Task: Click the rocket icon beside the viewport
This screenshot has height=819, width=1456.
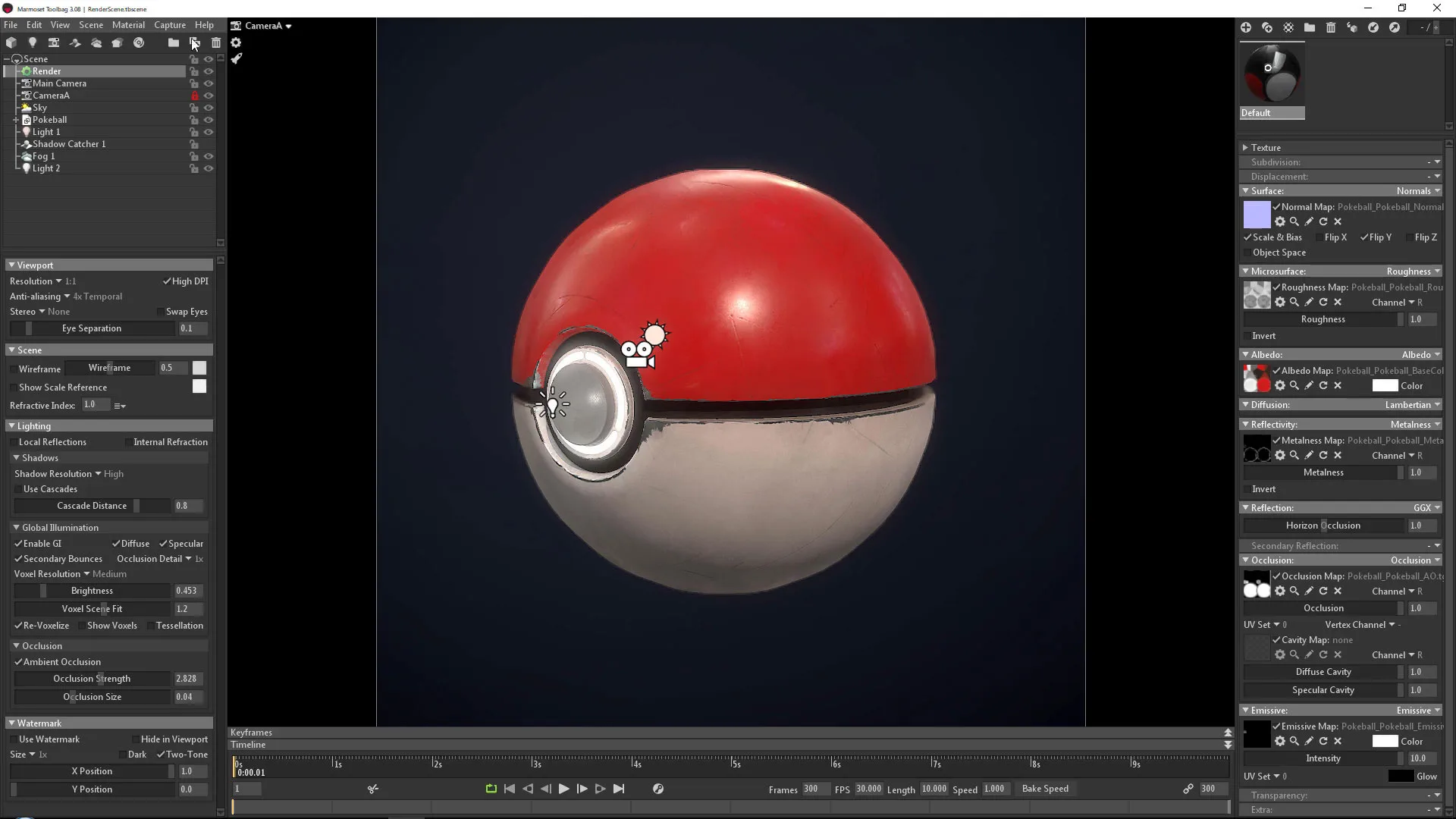Action: [x=236, y=58]
